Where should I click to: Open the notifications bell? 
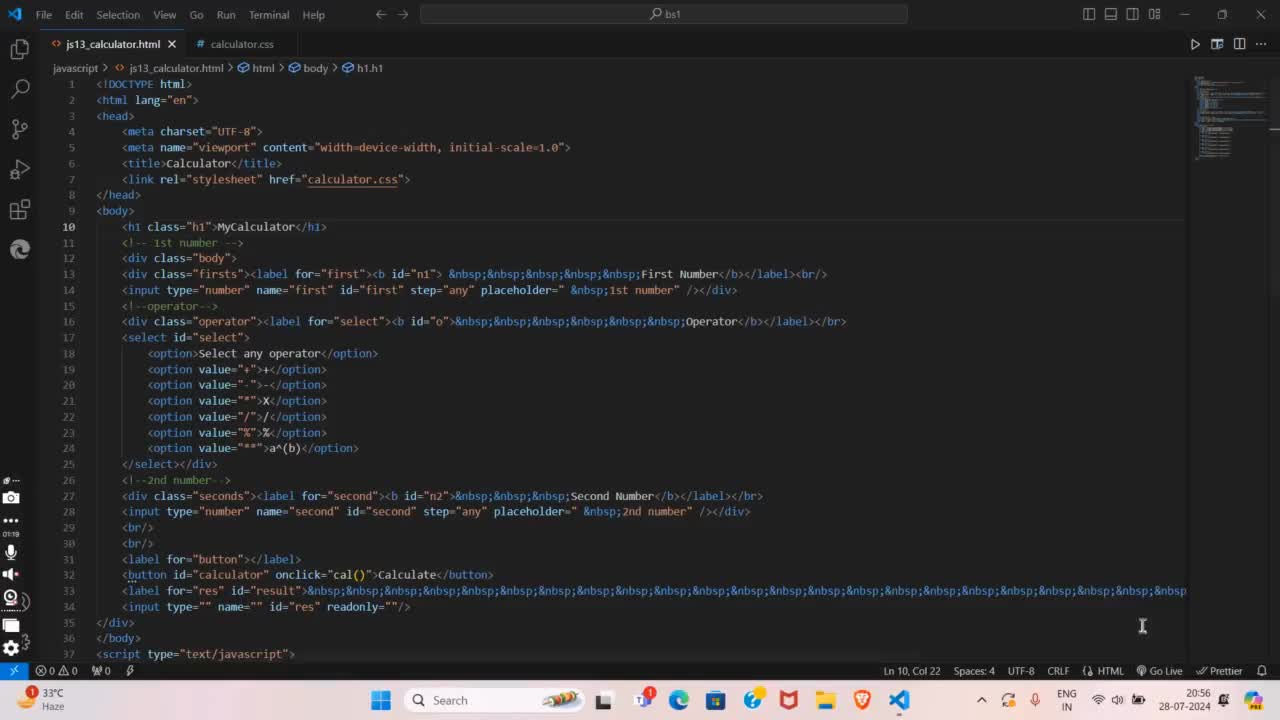1262,671
